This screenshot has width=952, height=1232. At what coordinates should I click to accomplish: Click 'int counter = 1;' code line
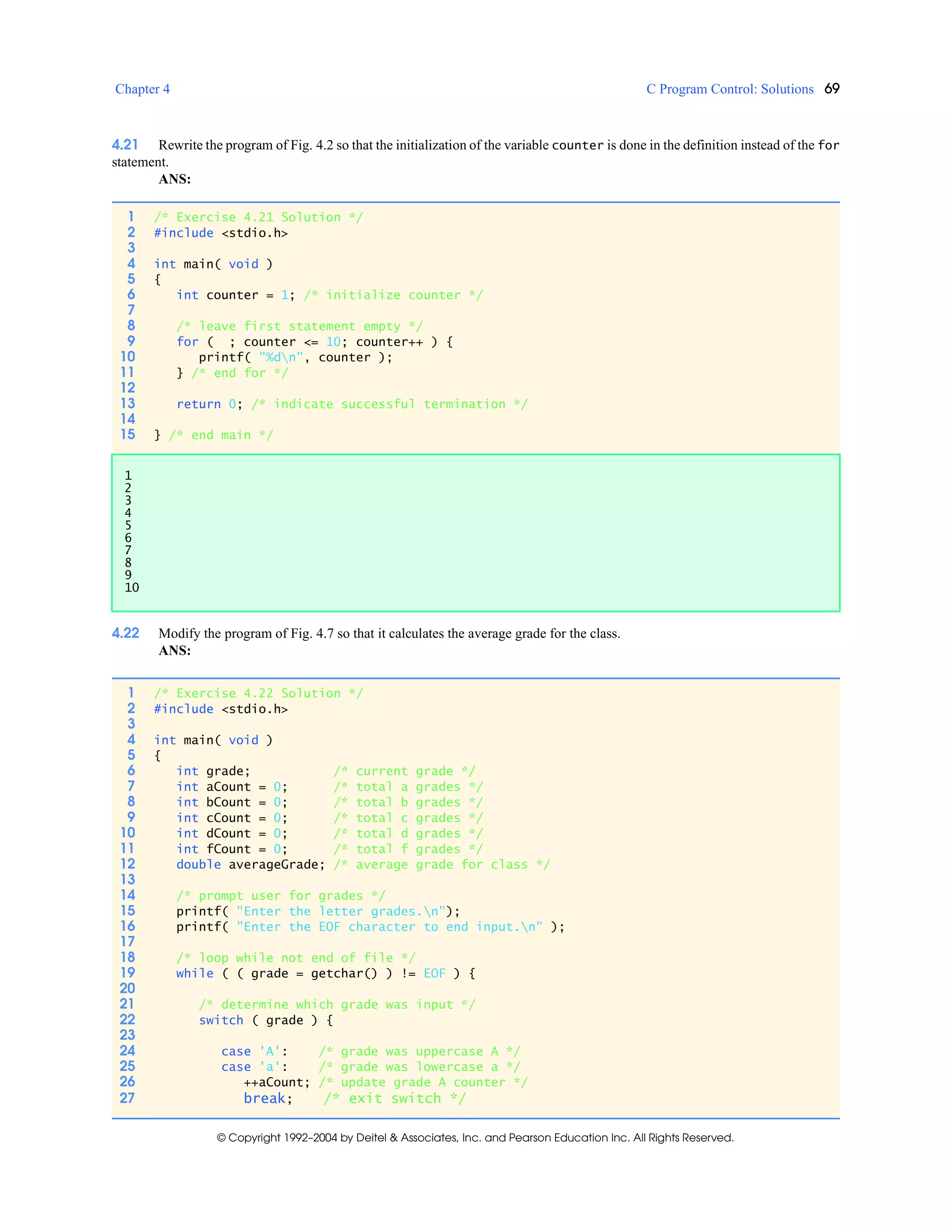(235, 295)
